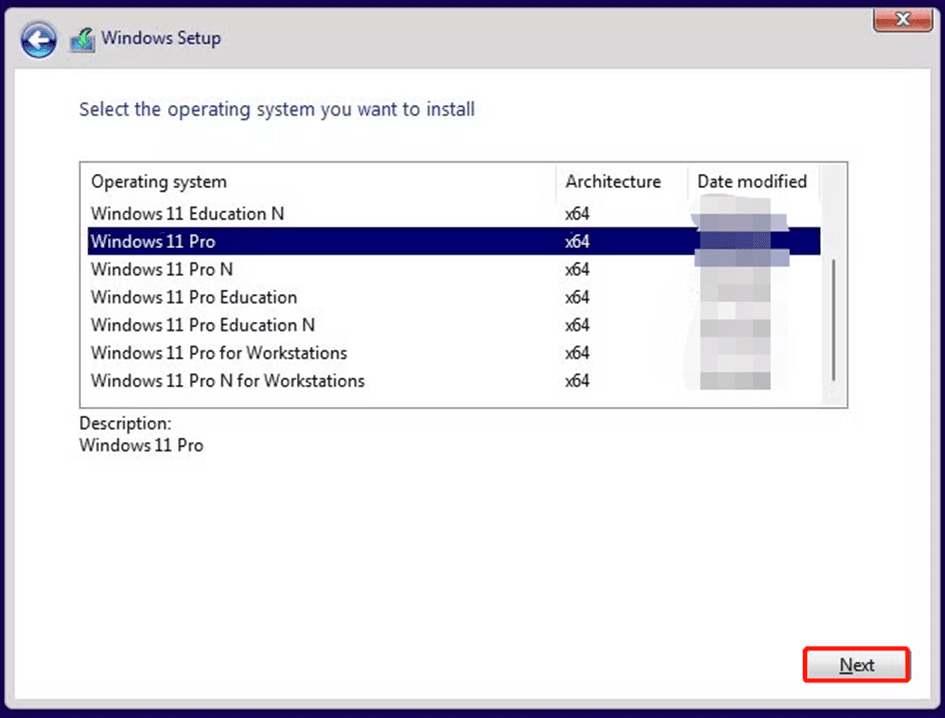Click the list's vertical scrollbar thumb

pyautogui.click(x=834, y=320)
